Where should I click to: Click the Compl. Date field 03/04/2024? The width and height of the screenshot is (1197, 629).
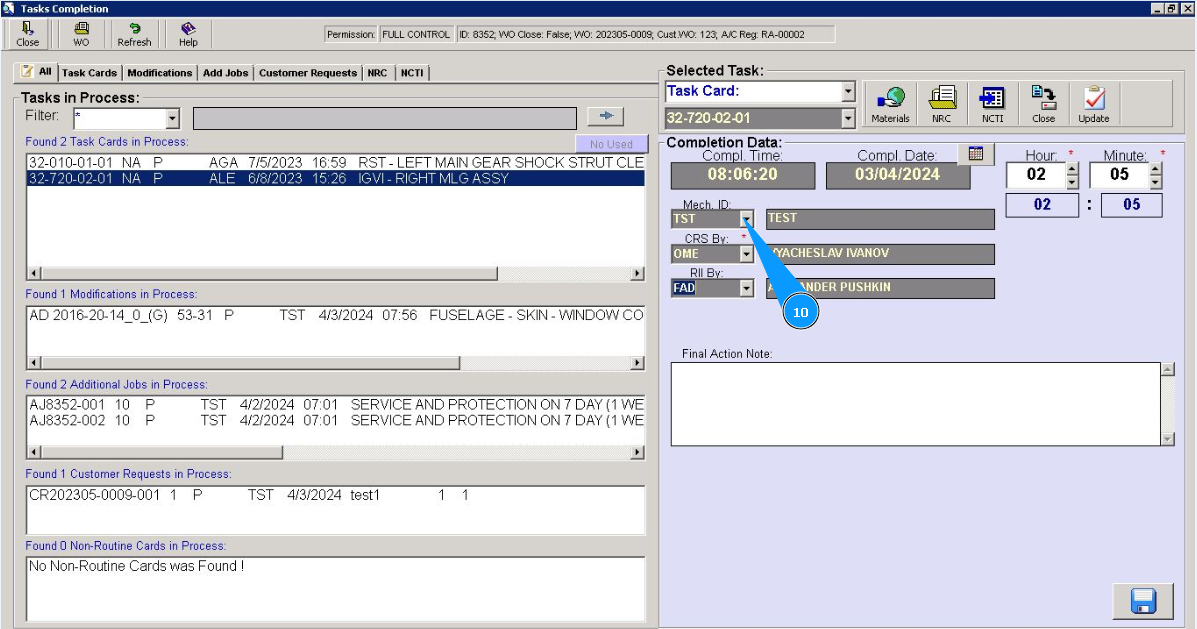tap(897, 175)
